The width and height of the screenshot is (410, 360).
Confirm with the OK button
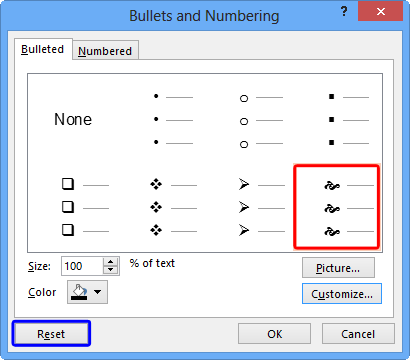coord(274,334)
